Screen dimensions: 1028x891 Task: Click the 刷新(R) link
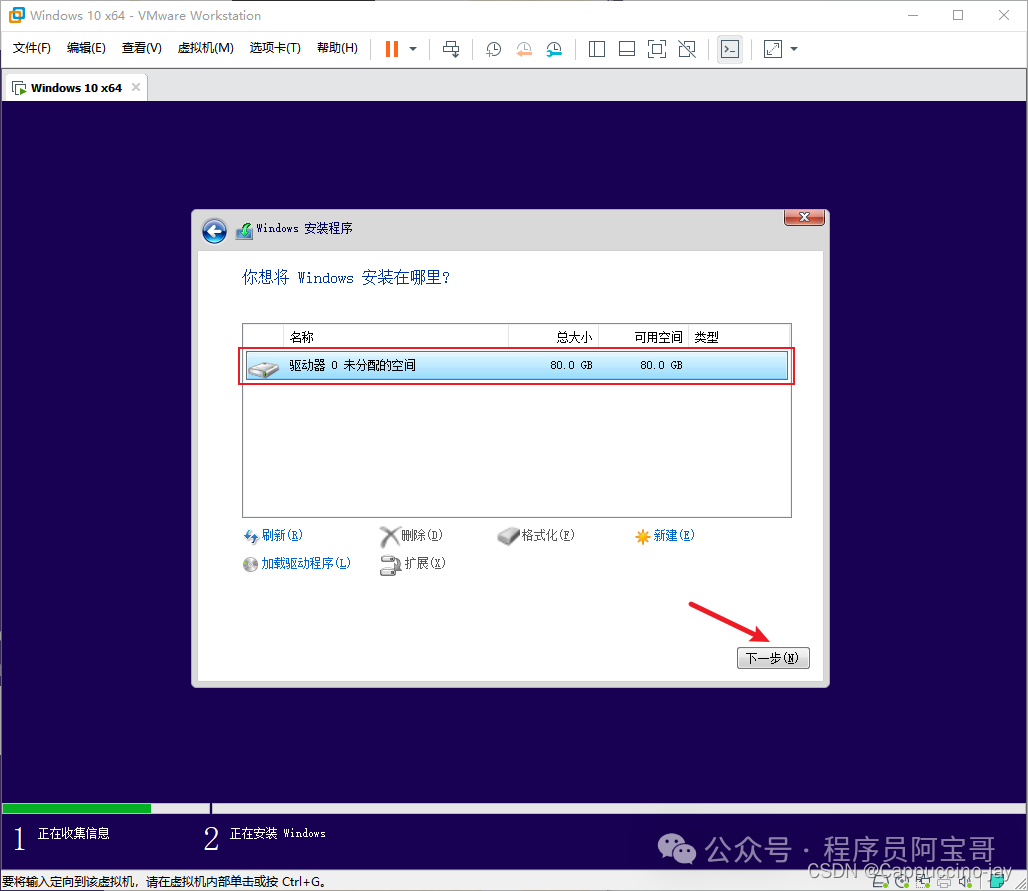pyautogui.click(x=282, y=536)
